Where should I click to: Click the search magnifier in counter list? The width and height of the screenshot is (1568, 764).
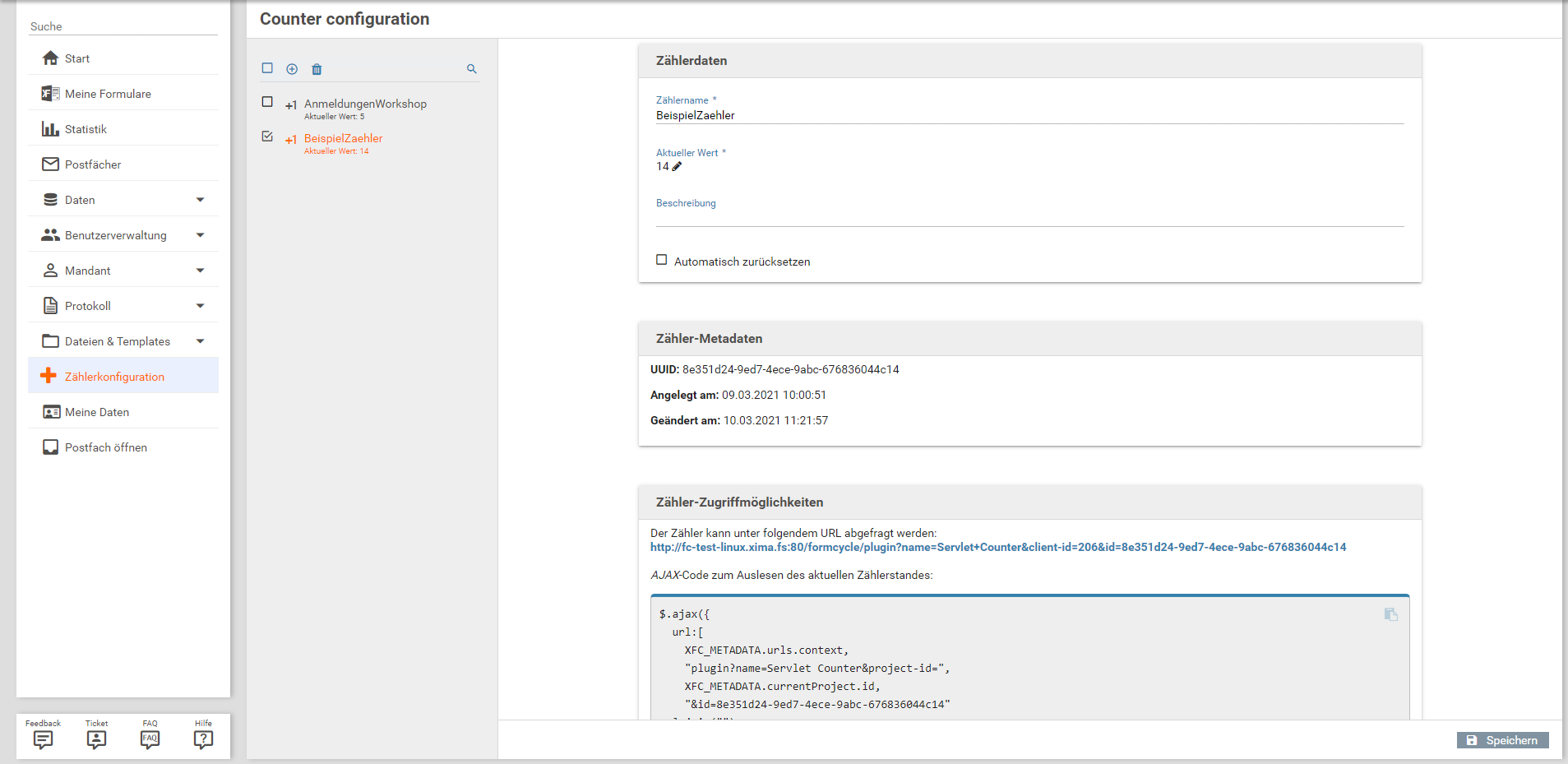472,69
